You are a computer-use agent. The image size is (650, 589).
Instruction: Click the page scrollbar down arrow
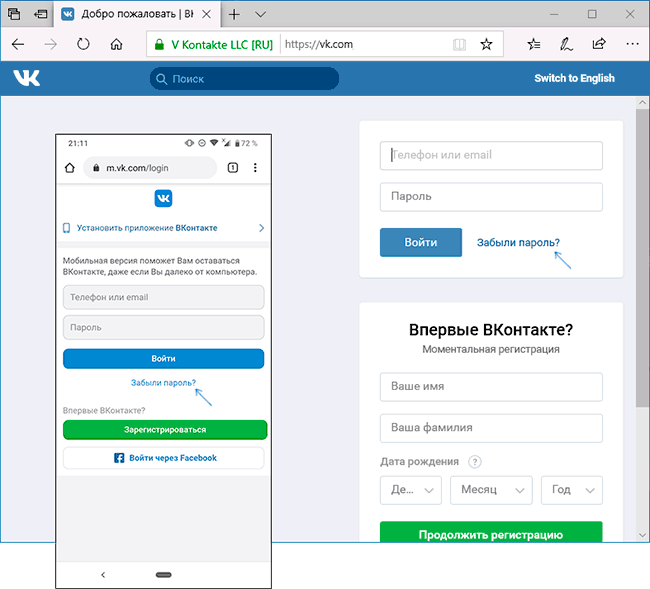pos(643,535)
